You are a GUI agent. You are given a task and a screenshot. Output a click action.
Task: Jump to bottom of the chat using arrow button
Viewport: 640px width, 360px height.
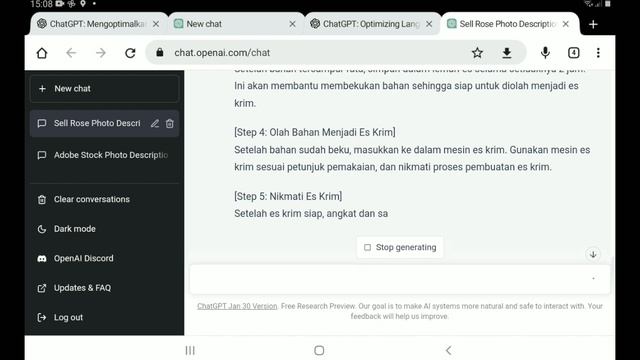tap(593, 254)
